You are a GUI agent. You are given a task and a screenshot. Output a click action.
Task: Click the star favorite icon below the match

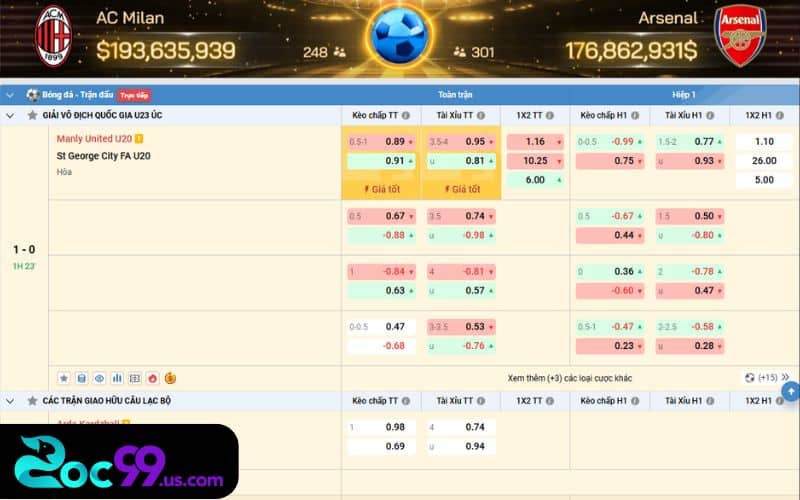(64, 379)
